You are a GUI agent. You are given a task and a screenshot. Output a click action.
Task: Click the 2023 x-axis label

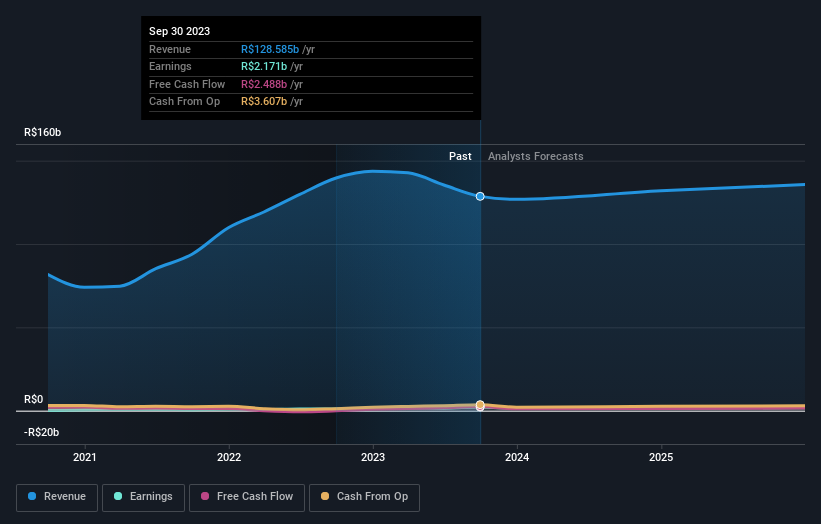point(373,457)
